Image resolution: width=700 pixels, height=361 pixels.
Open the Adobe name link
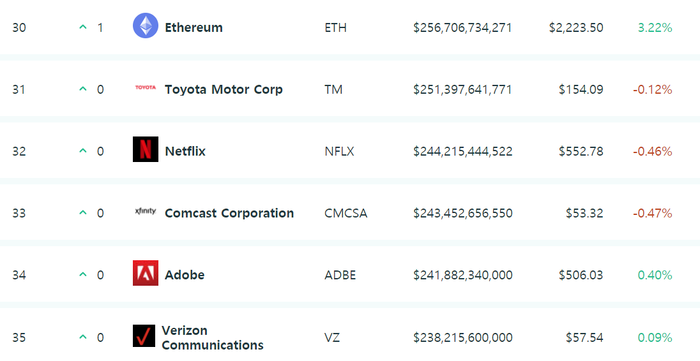coord(185,275)
